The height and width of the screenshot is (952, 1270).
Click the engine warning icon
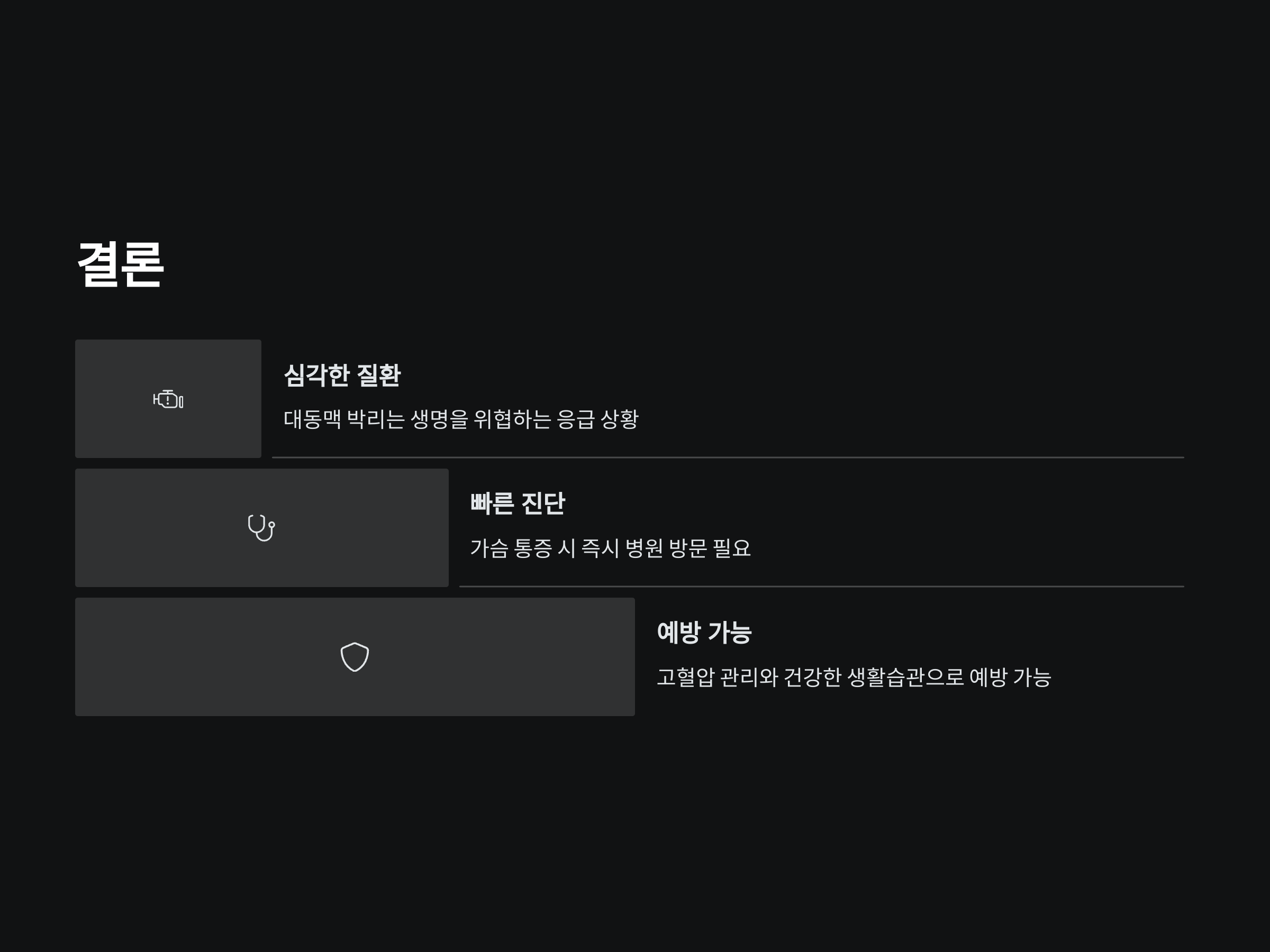[x=168, y=399]
